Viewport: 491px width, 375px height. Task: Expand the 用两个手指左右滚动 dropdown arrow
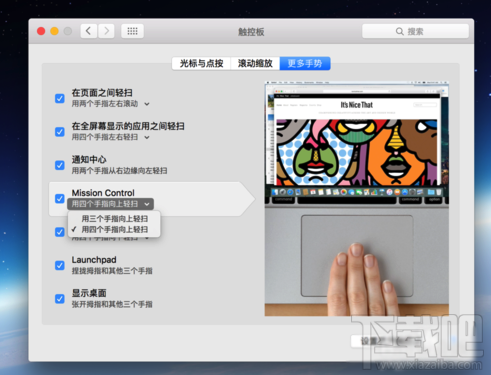point(147,104)
